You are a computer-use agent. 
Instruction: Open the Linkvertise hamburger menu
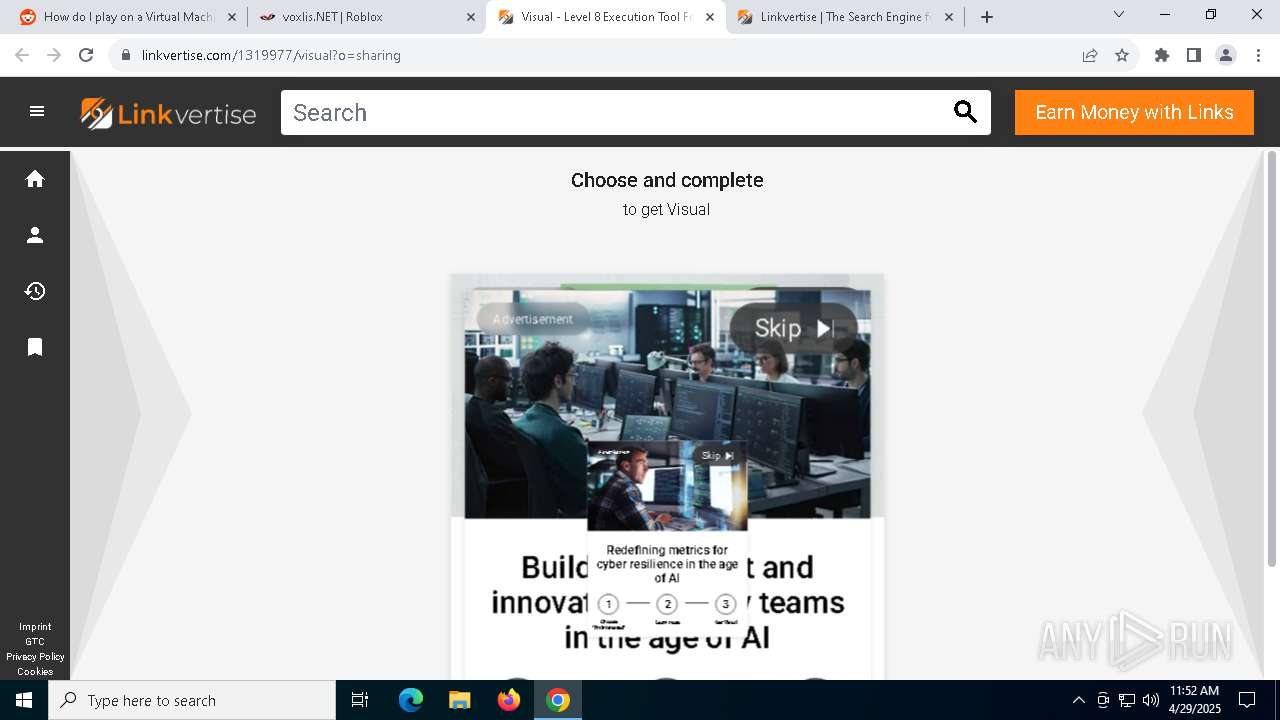pos(37,112)
